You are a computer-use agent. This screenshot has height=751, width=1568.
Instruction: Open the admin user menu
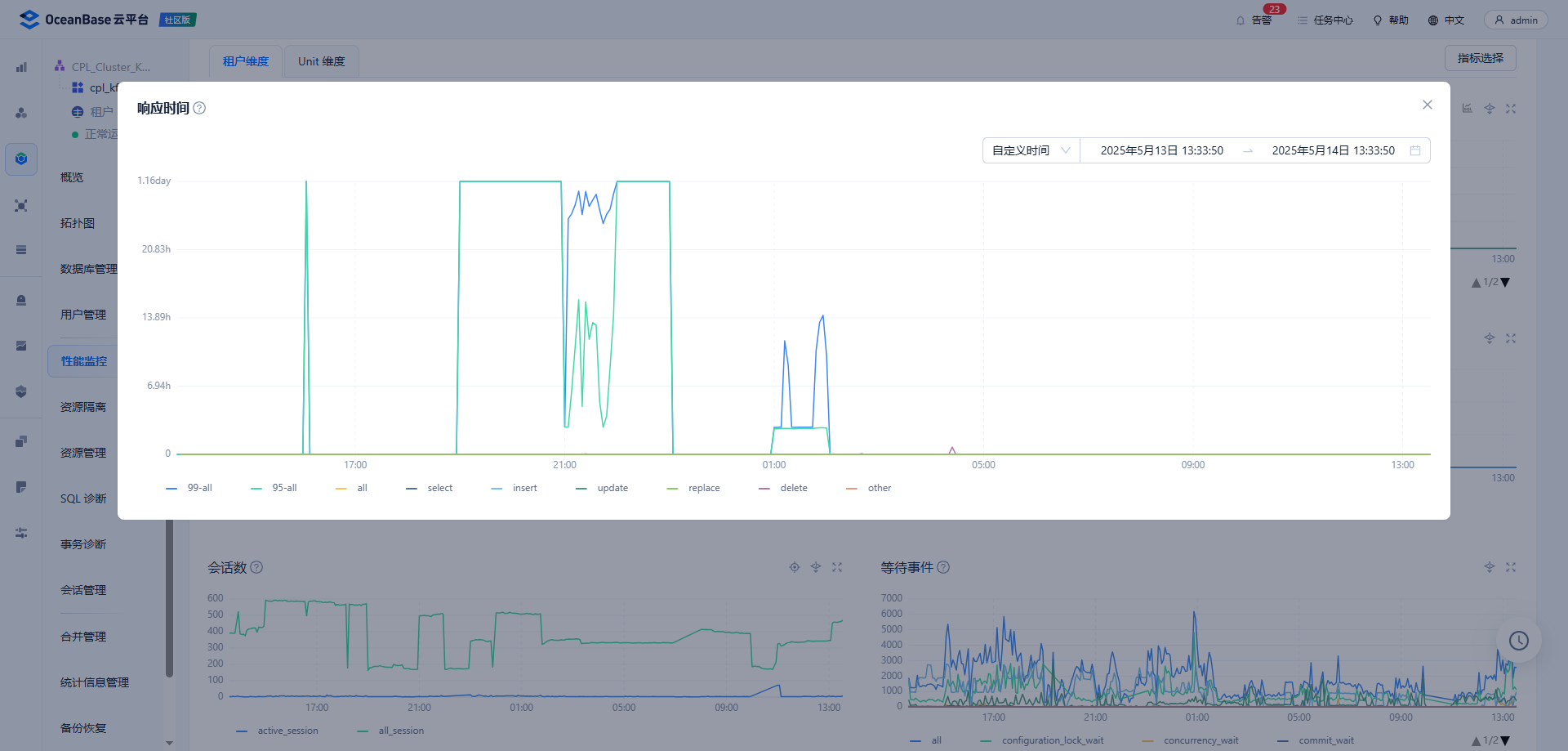coord(1516,20)
